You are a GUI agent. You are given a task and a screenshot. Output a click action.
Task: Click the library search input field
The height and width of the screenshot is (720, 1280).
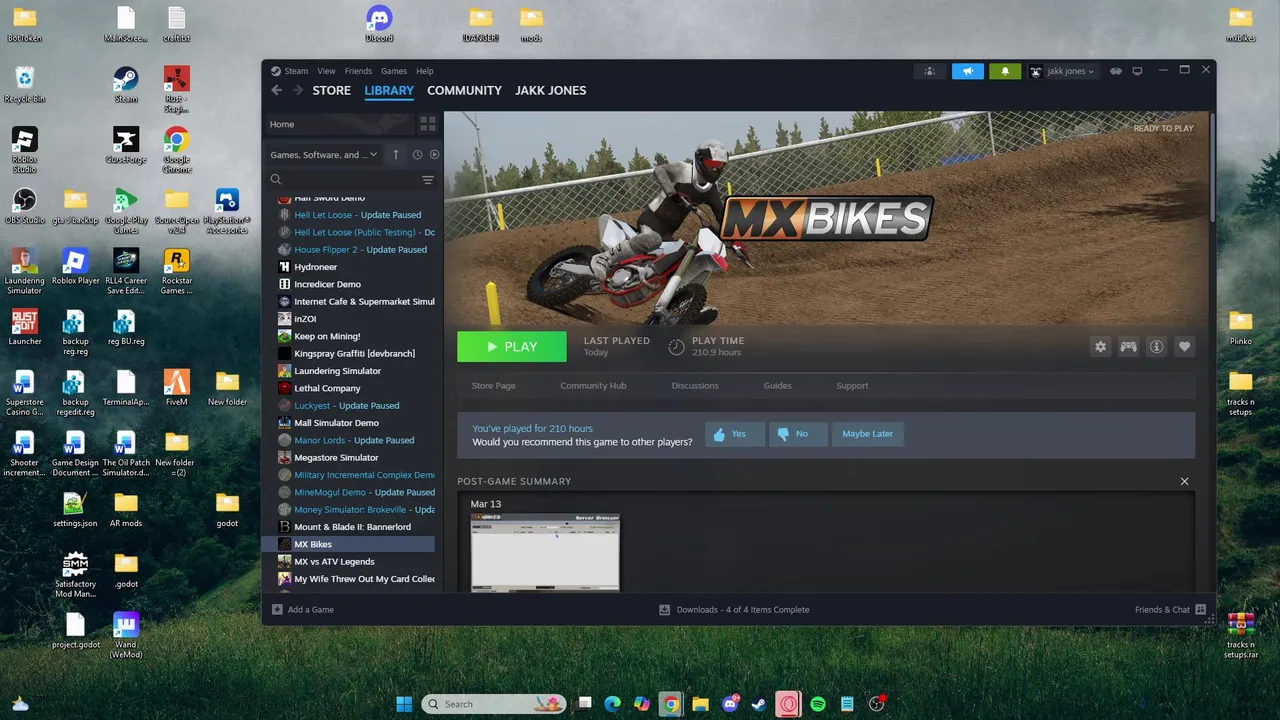click(x=350, y=180)
